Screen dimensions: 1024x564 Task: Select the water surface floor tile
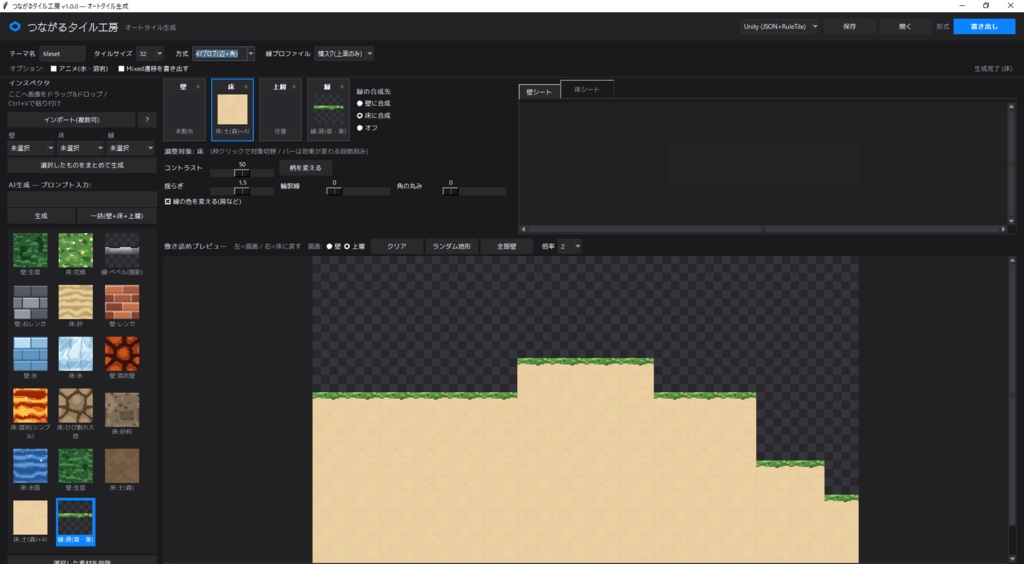[30, 465]
